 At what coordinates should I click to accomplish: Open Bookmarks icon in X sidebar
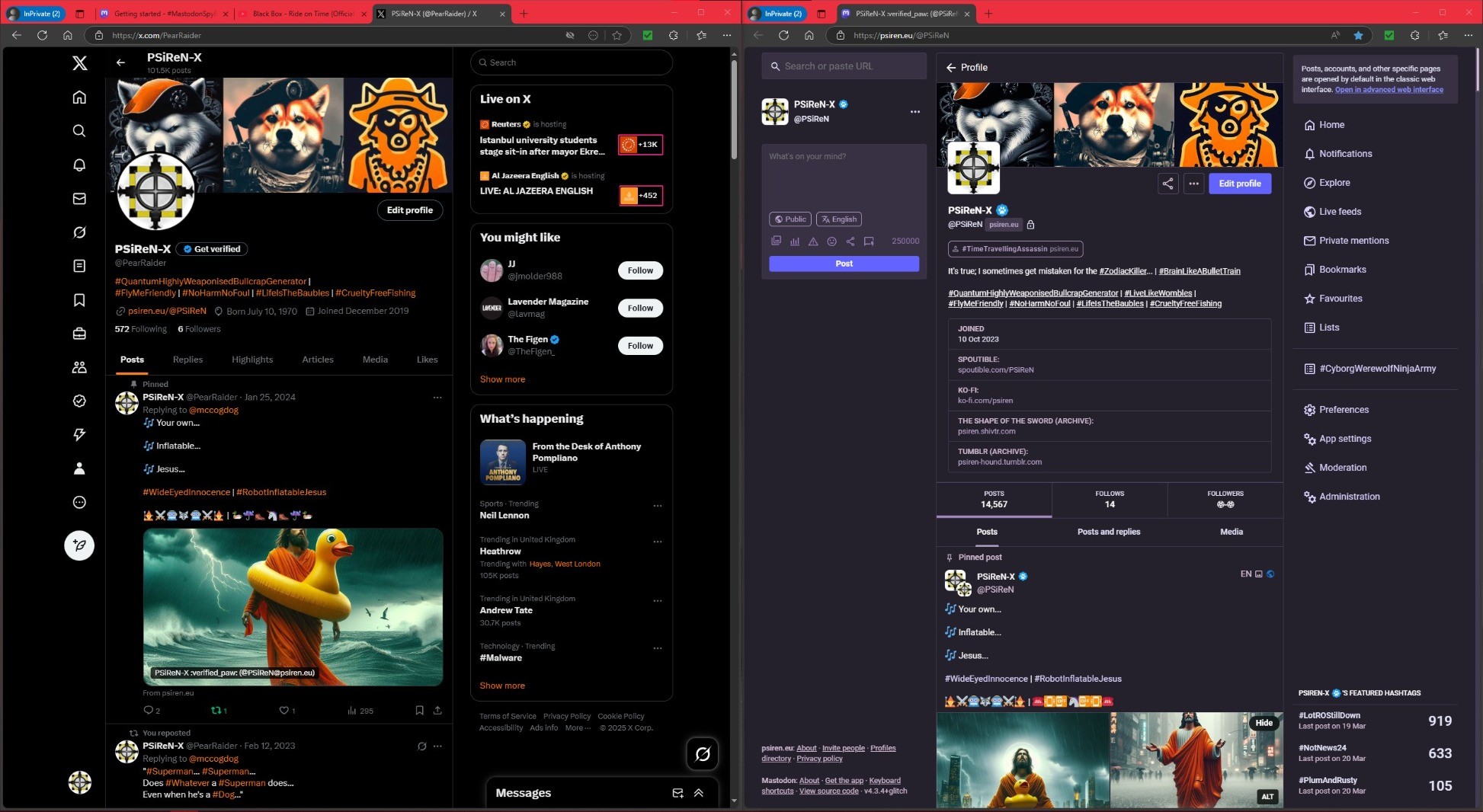click(79, 300)
